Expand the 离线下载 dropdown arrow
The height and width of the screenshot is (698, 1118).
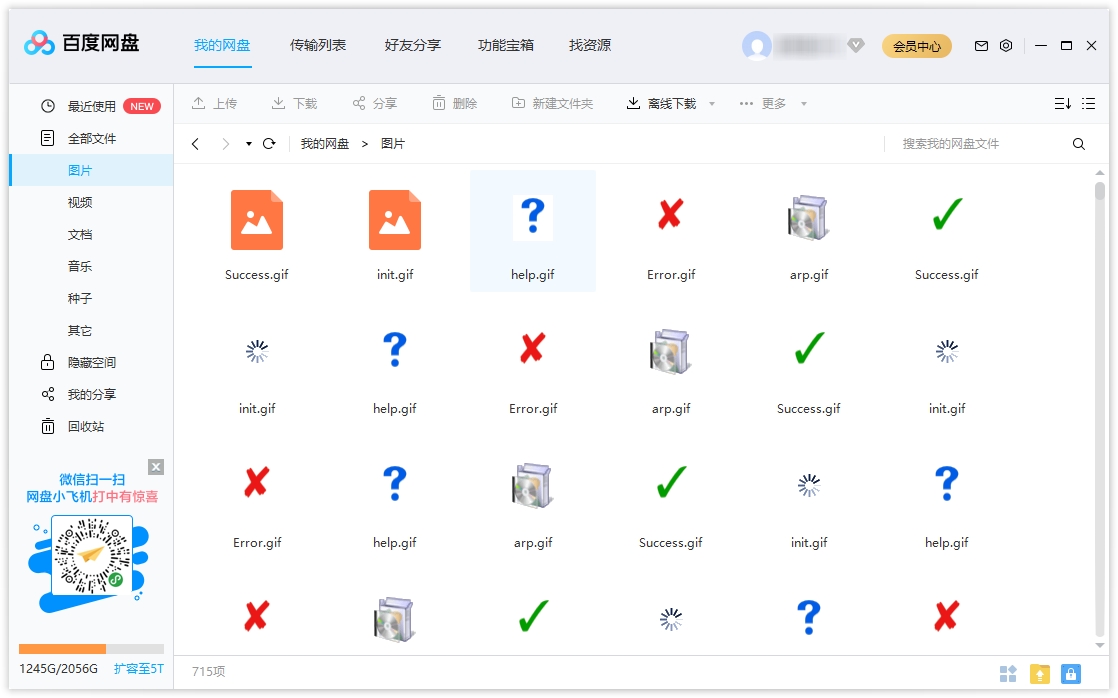712,102
